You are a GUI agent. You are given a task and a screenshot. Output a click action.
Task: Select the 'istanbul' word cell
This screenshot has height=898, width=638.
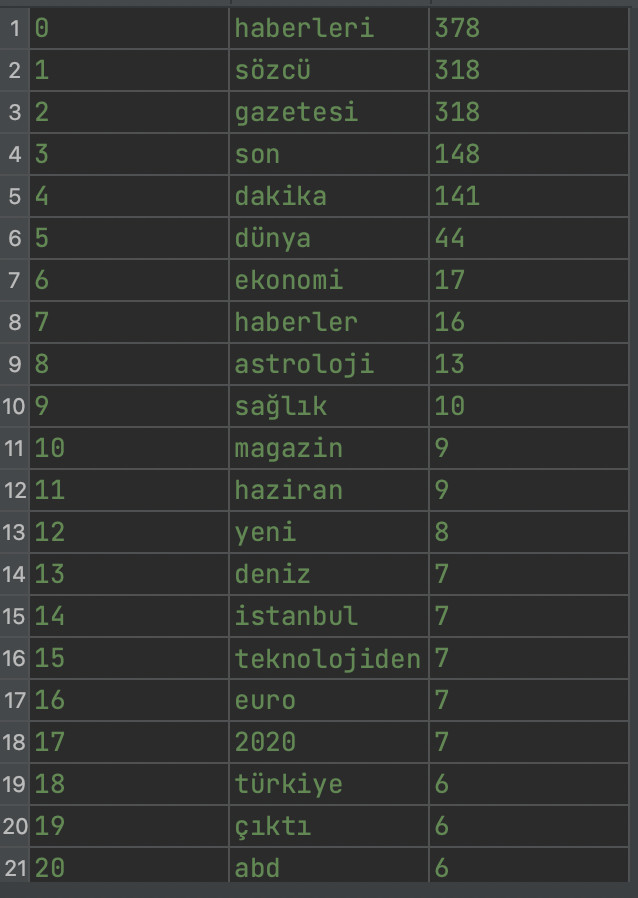(329, 616)
